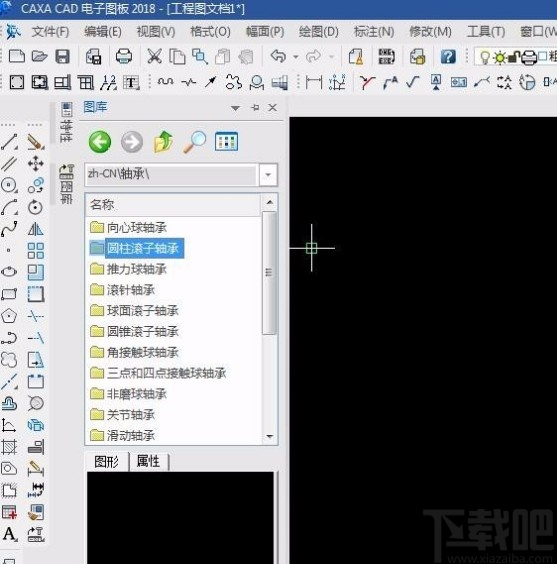Image resolution: width=557 pixels, height=564 pixels.
Task: Save the drawing with the floppy-disk icon
Action: (x=62, y=56)
